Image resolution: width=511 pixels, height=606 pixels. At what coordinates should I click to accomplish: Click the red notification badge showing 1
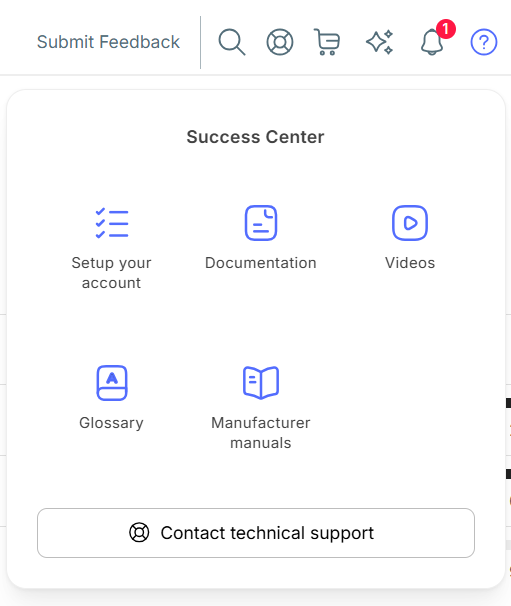tap(446, 29)
